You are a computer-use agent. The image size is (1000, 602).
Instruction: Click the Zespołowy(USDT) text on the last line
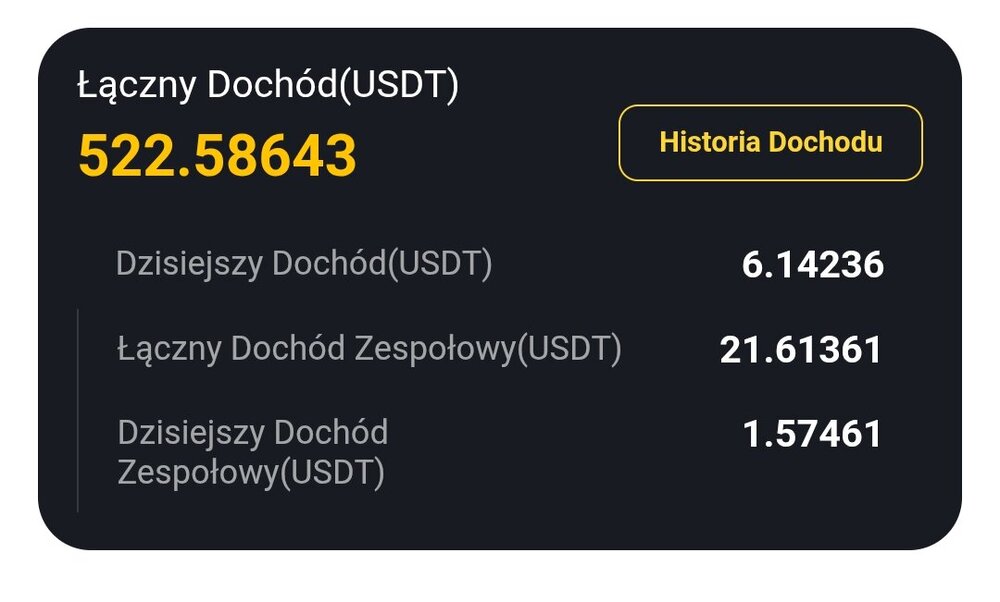251,472
